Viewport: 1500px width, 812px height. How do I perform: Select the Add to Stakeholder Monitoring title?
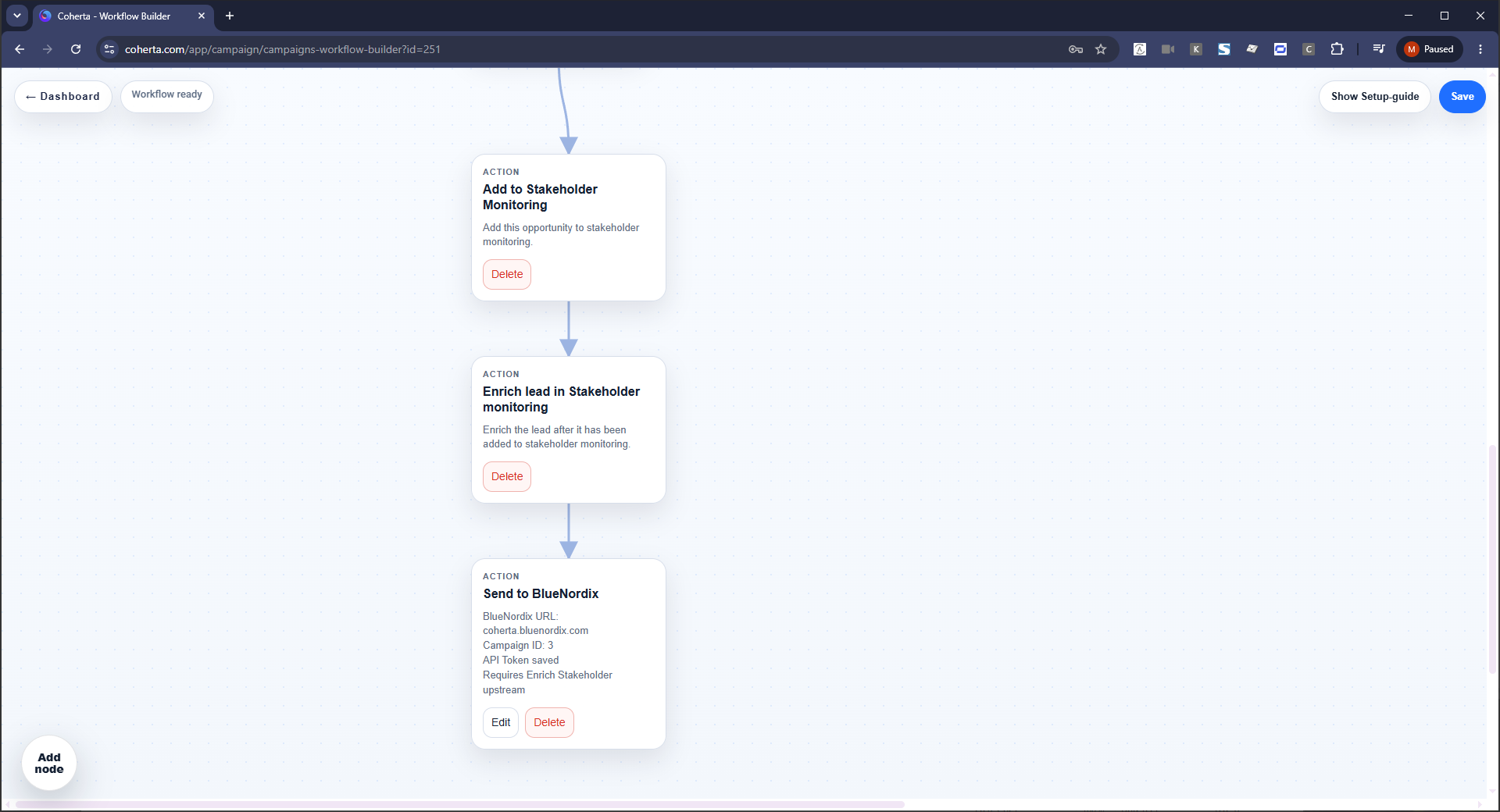coord(540,197)
